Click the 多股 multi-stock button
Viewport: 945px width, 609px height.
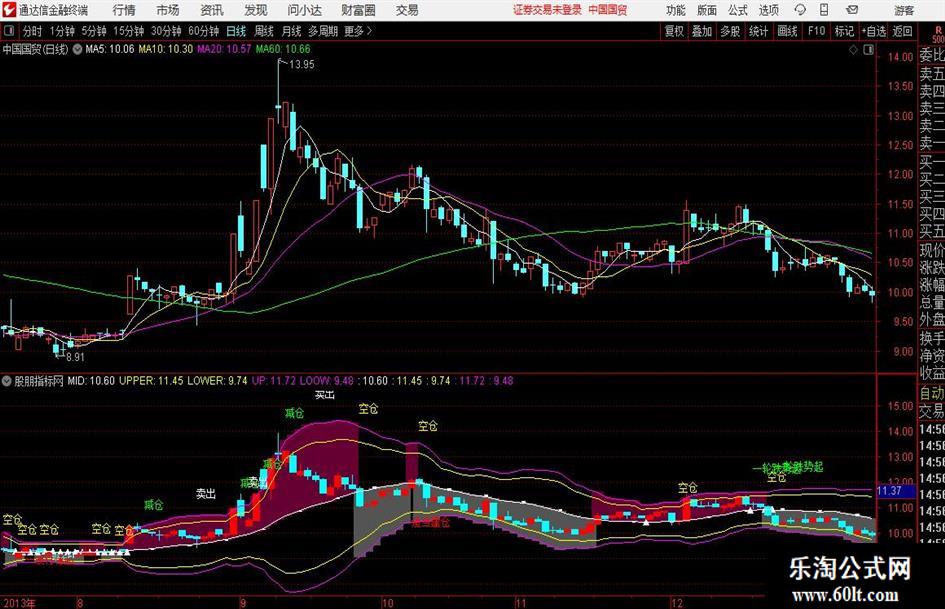[730, 31]
